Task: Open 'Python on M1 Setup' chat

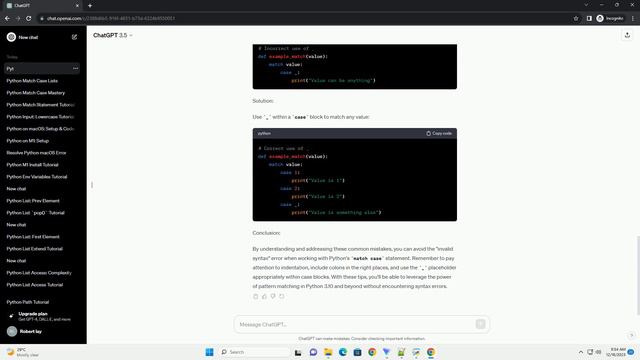Action: click(x=27, y=141)
